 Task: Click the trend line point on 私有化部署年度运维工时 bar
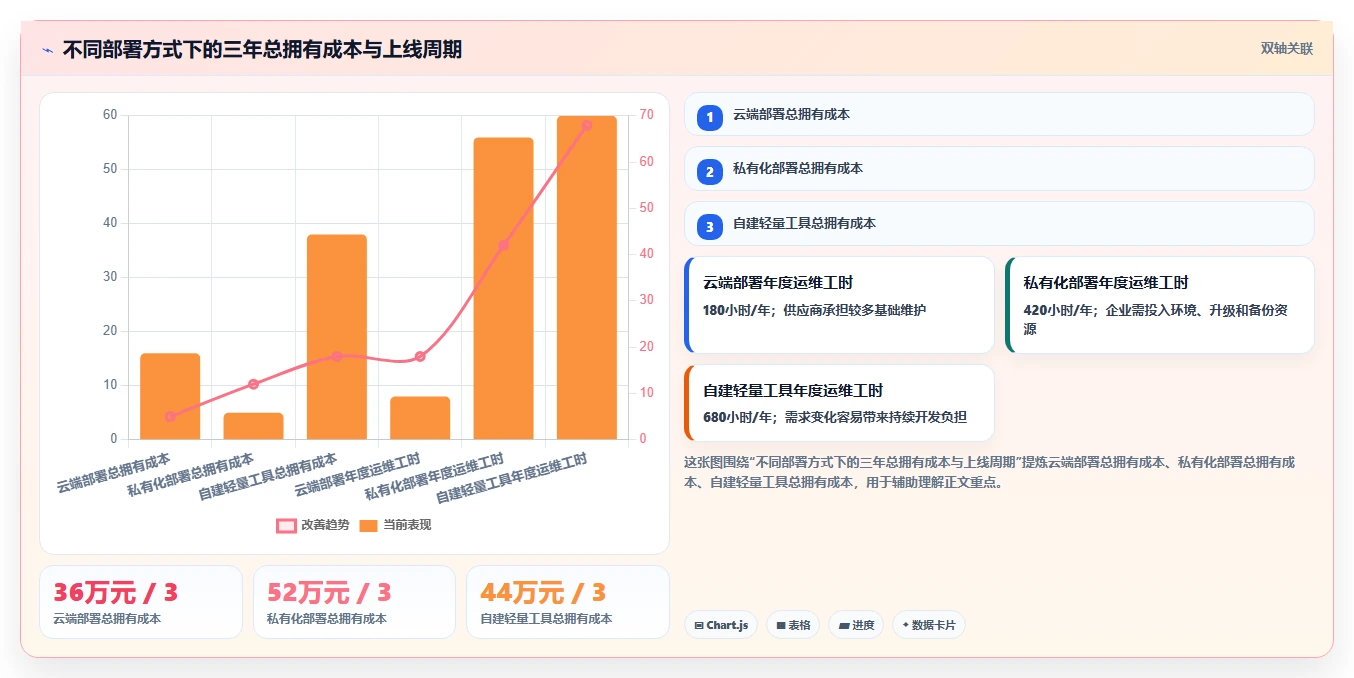tap(503, 245)
